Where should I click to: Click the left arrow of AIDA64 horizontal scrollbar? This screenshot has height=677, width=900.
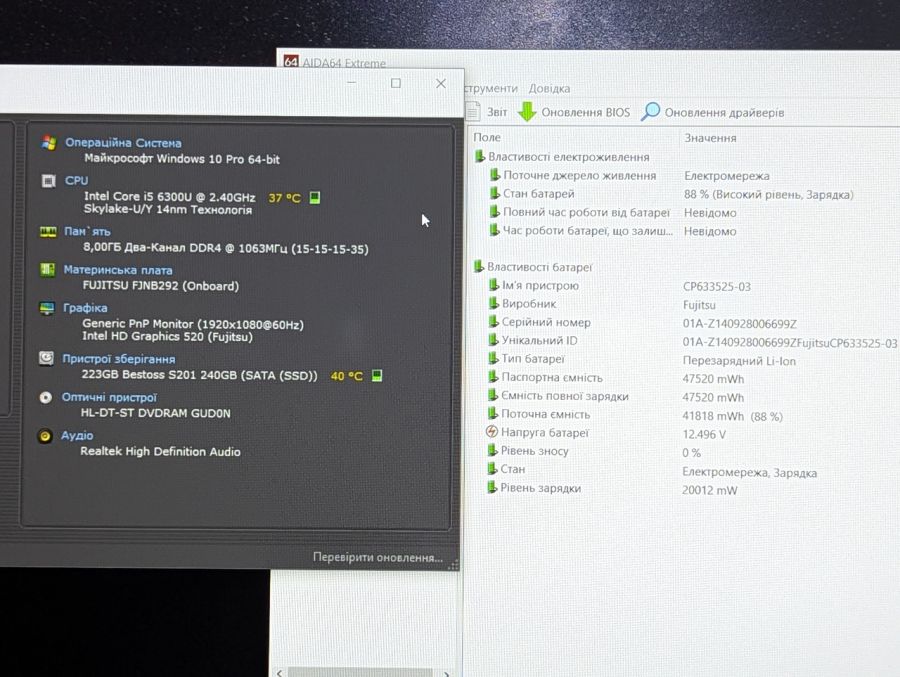tap(279, 673)
